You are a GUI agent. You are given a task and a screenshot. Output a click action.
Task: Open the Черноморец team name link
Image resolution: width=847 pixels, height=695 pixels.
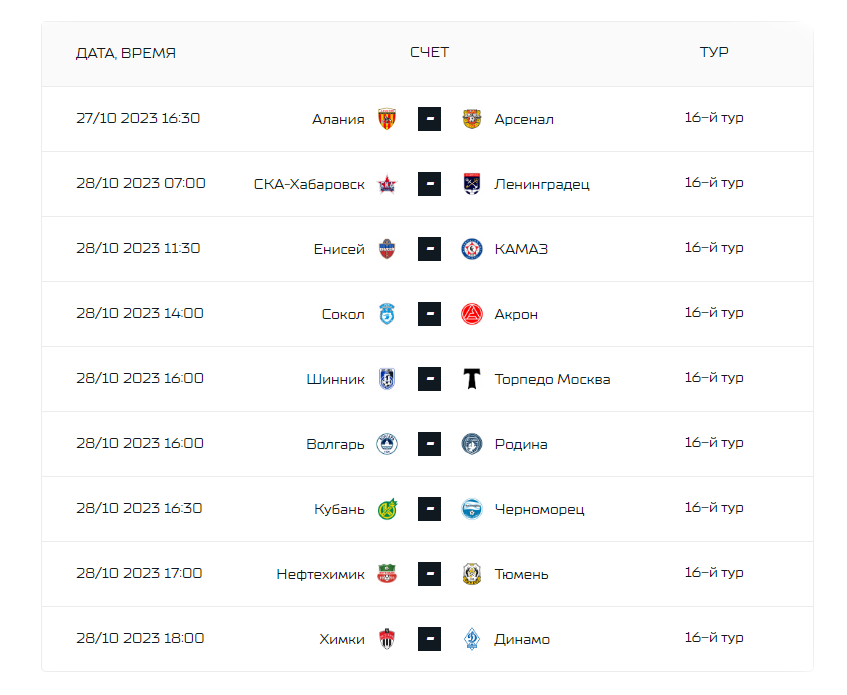539,510
